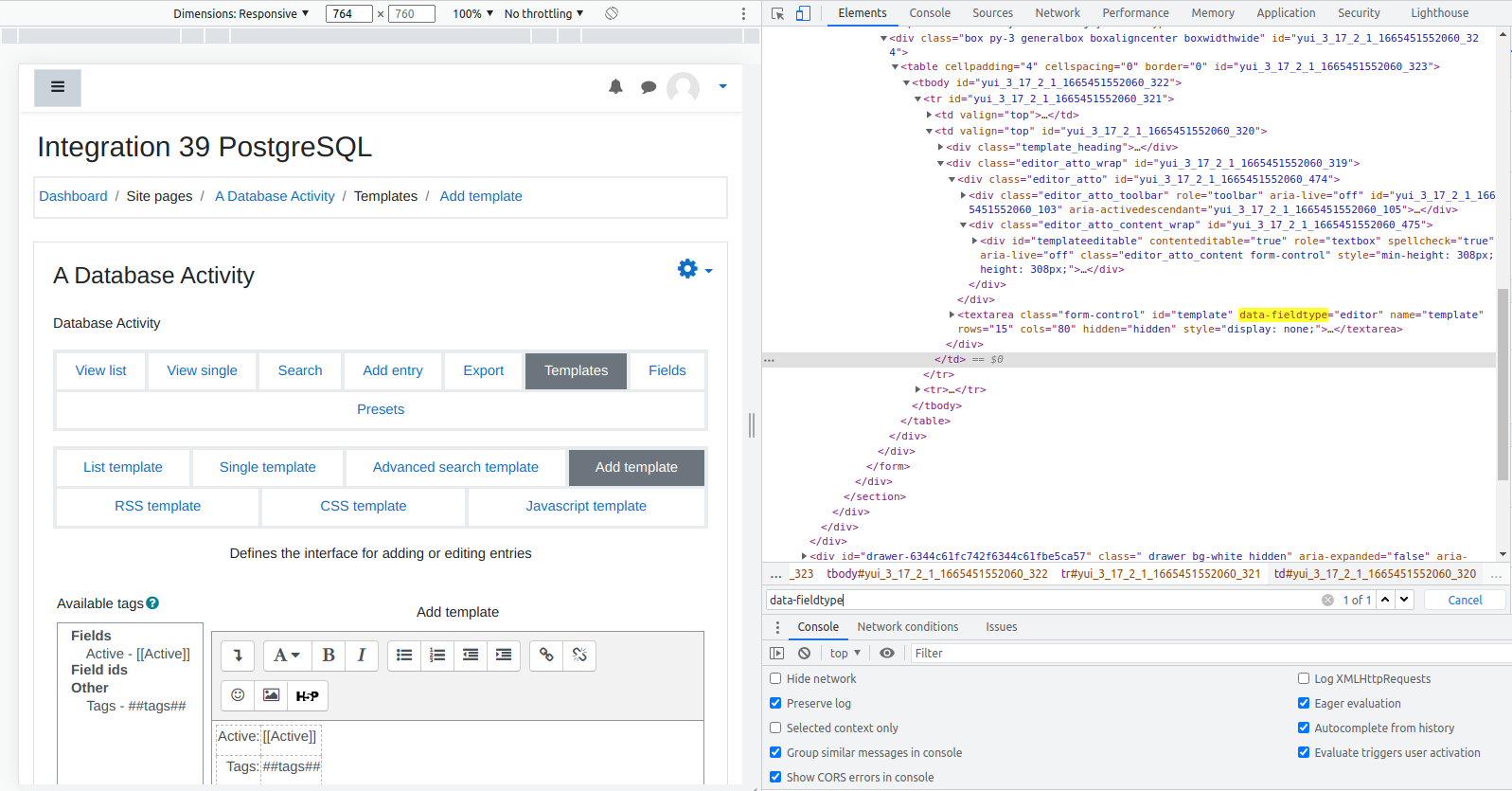1512x791 pixels.
Task: Uncheck Preserve log
Action: [775, 703]
